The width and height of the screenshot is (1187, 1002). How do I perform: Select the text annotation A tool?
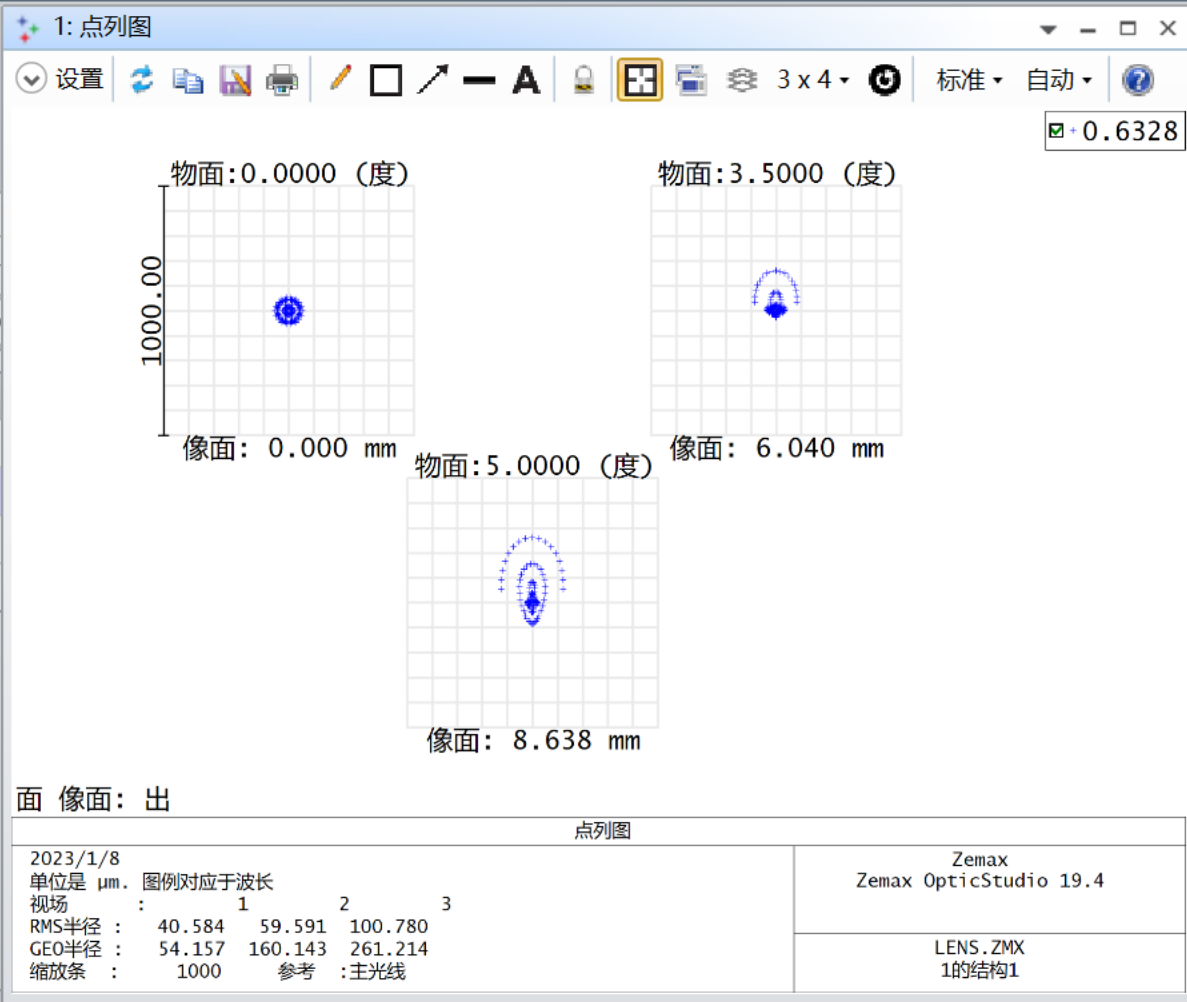pyautogui.click(x=526, y=79)
